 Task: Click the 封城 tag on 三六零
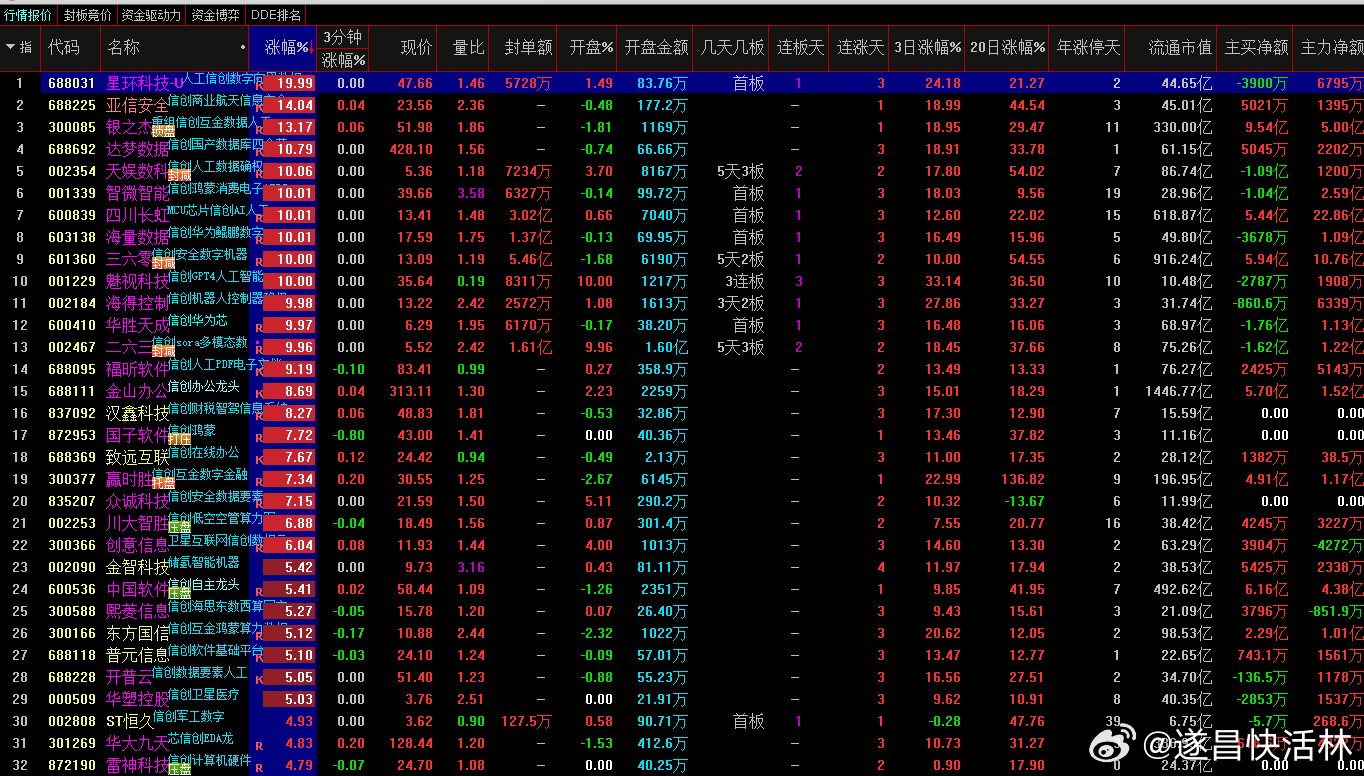tap(164, 262)
